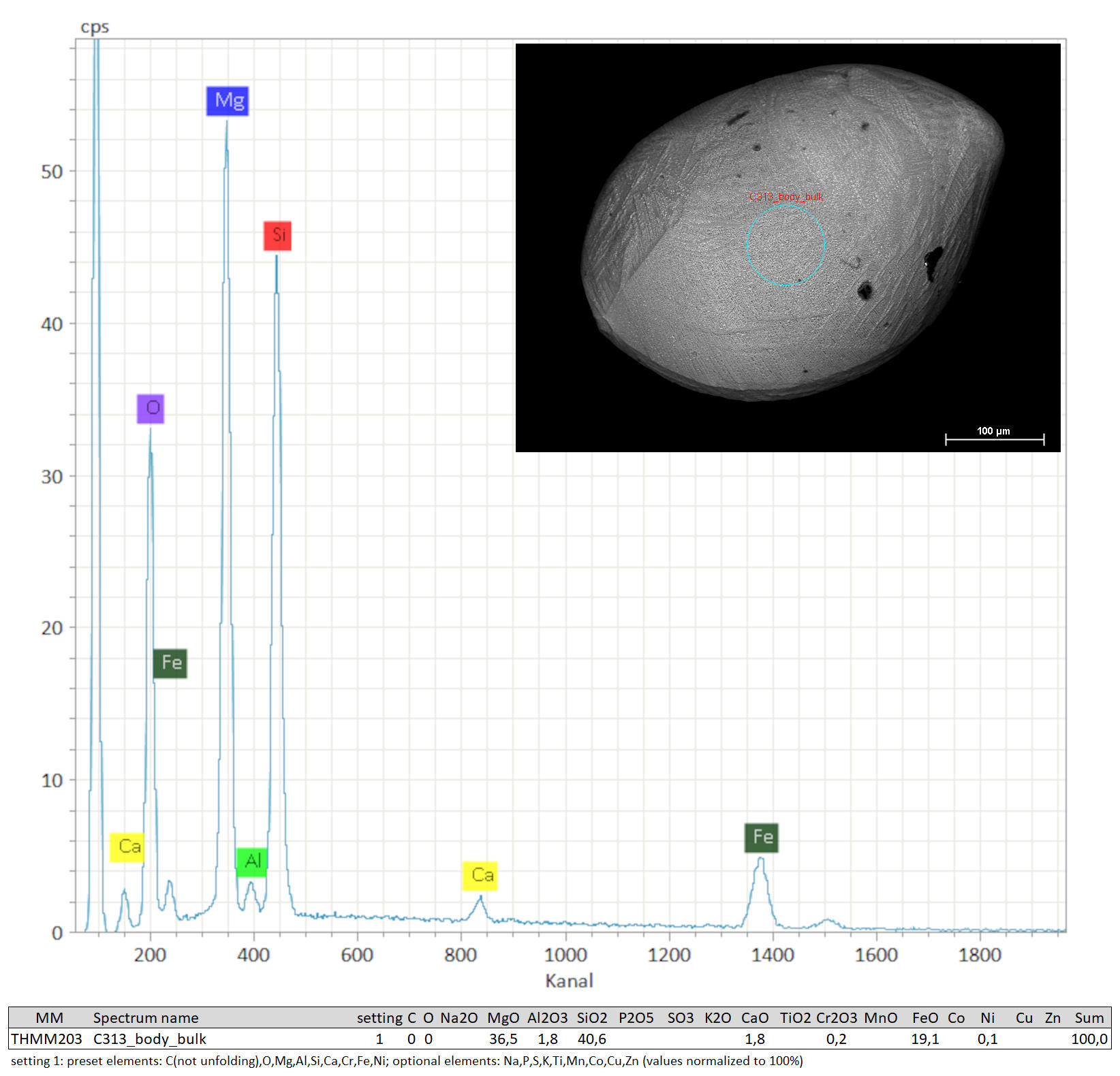The image size is (1120, 1076).
Task: Click the red Si peak label
Action: pos(277,236)
